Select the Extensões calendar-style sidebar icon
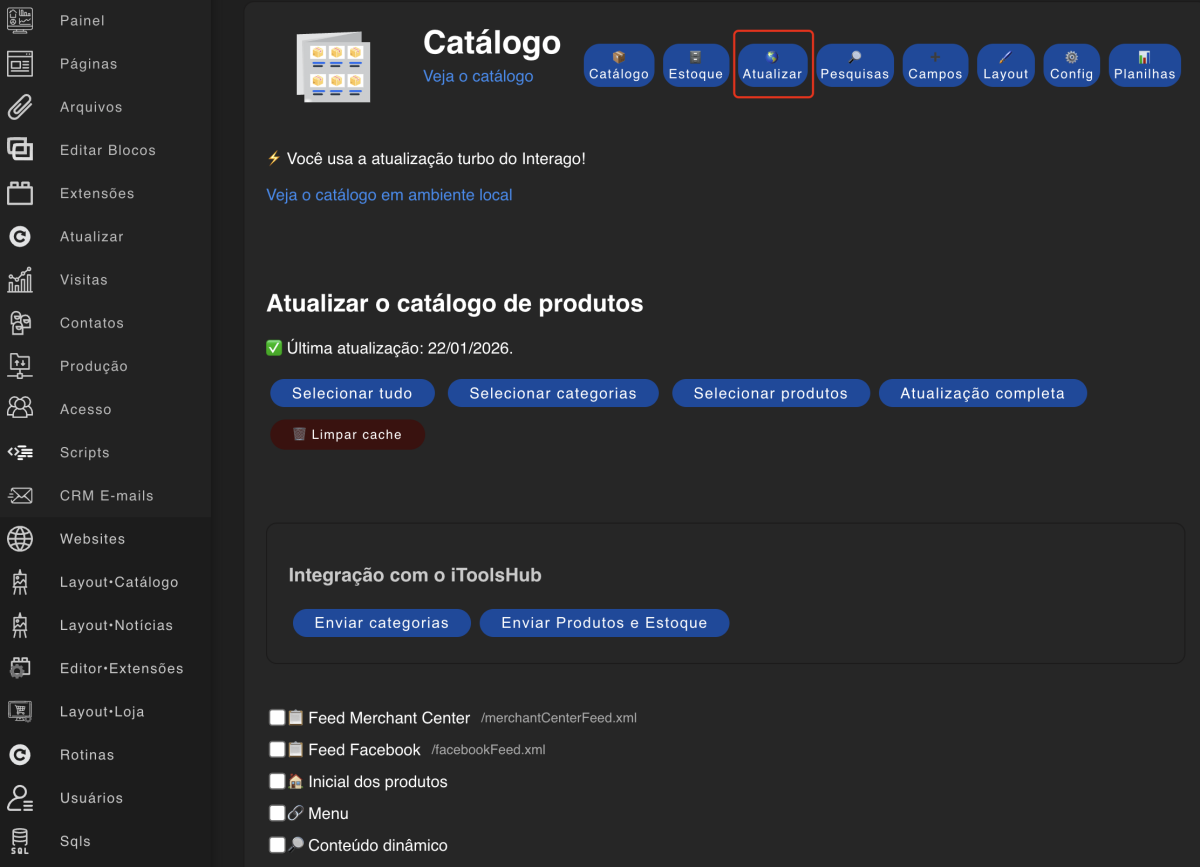The image size is (1200, 867). (20, 193)
